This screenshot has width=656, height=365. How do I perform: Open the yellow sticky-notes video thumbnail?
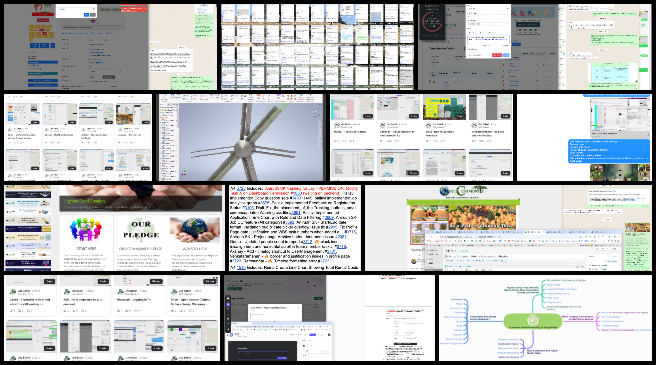[x=444, y=107]
